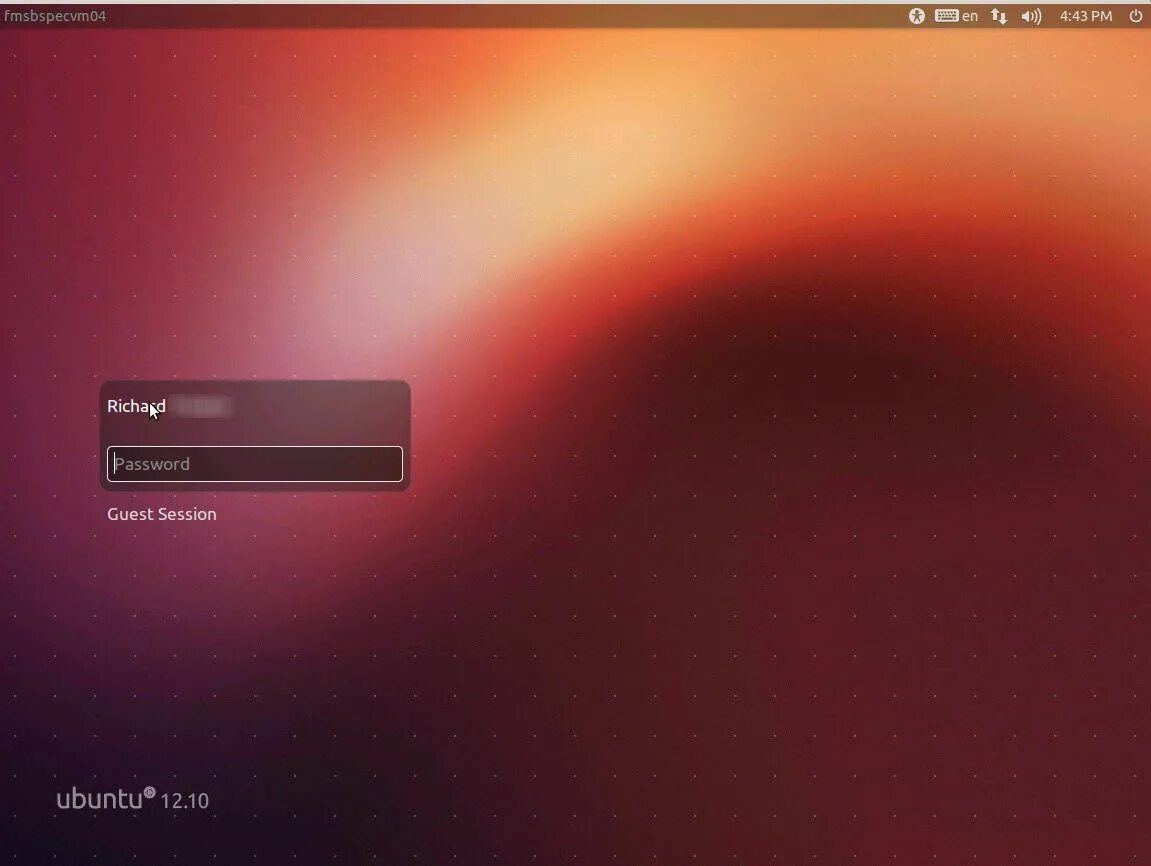Click the Password input field
Image resolution: width=1151 pixels, height=866 pixels.
tap(255, 464)
